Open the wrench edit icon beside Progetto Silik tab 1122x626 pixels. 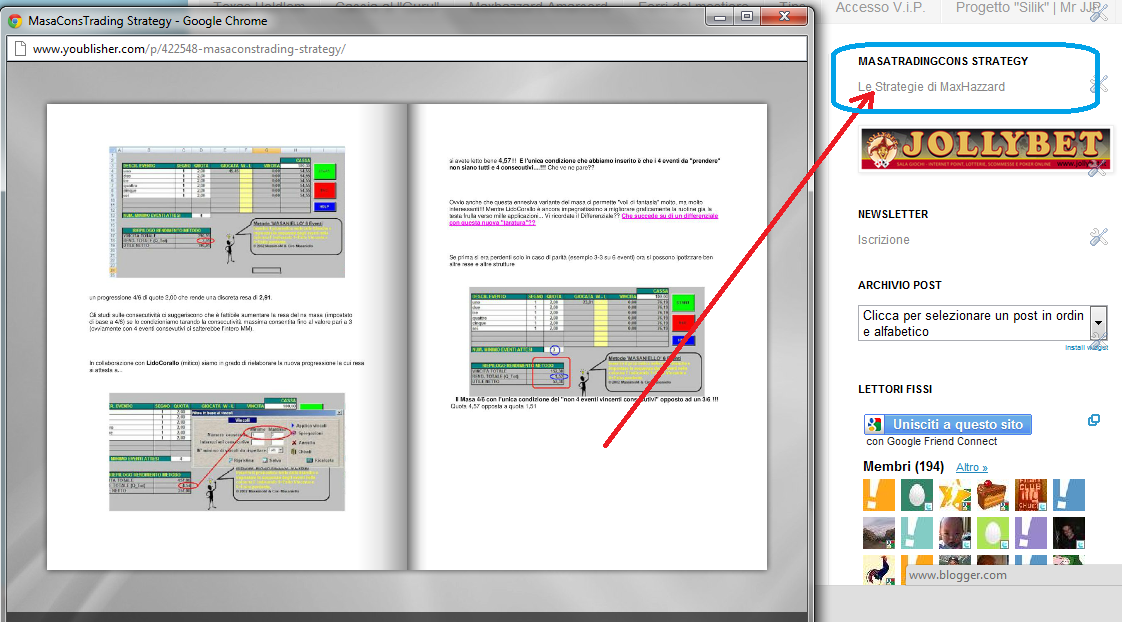(1098, 13)
